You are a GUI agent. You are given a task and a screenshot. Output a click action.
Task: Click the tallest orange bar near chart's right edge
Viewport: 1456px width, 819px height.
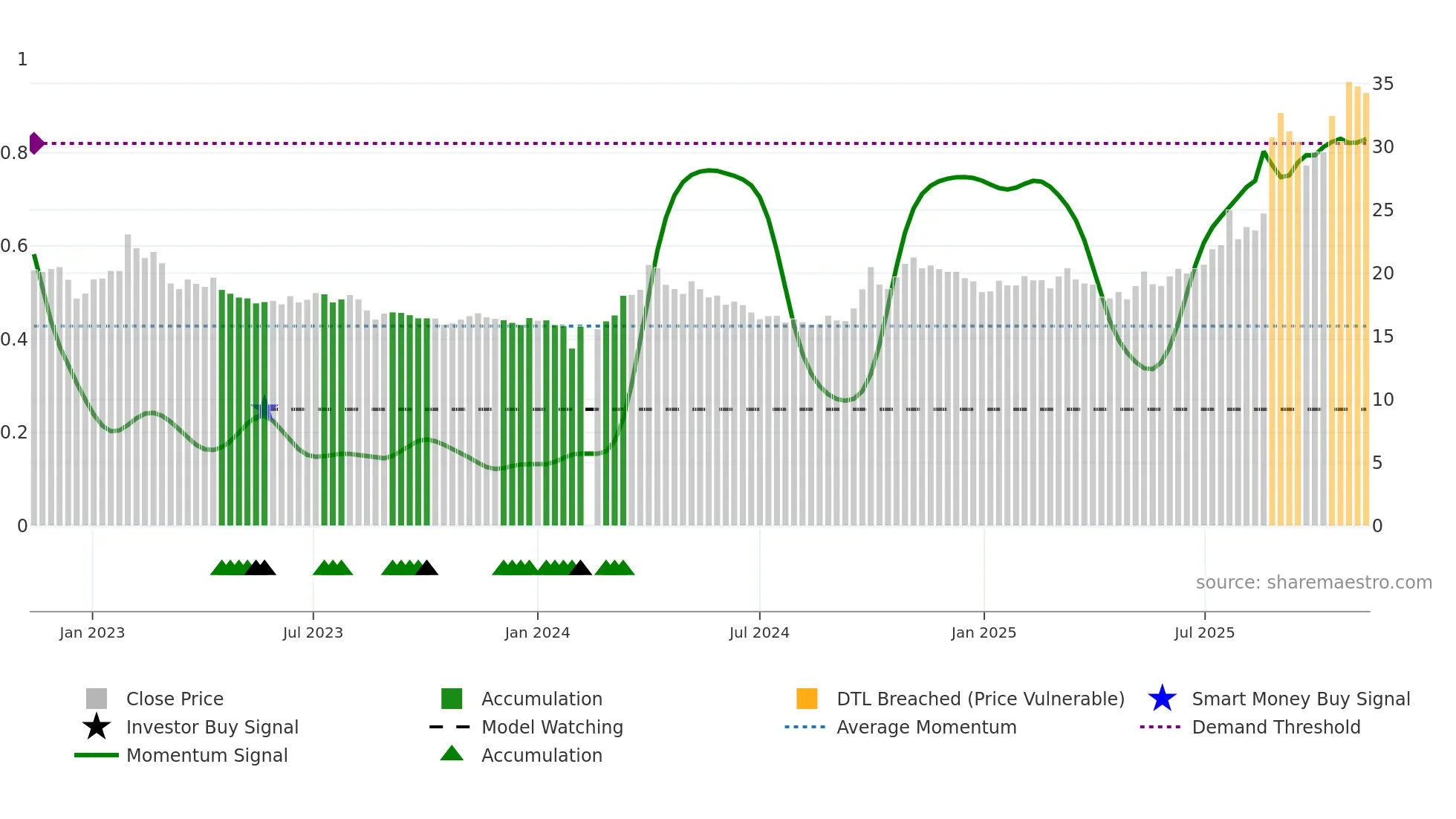point(1349,297)
